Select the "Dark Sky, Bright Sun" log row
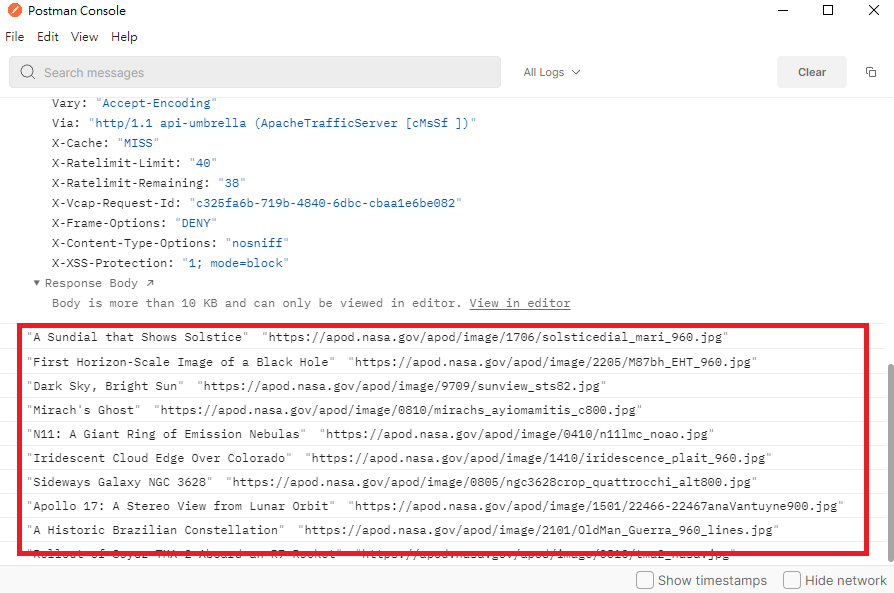894x593 pixels. (x=442, y=386)
